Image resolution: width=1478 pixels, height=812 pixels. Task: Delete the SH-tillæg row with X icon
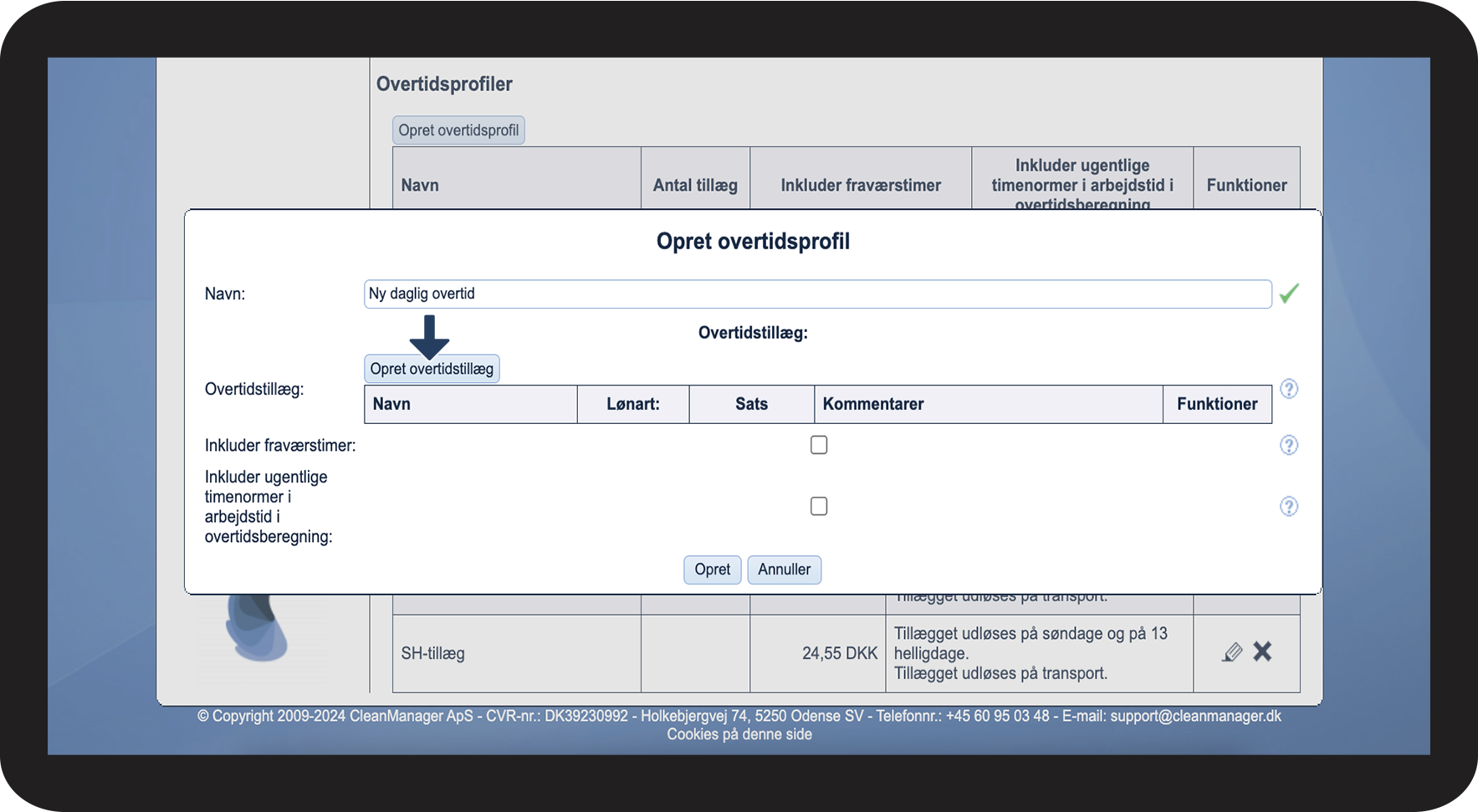pyautogui.click(x=1262, y=651)
